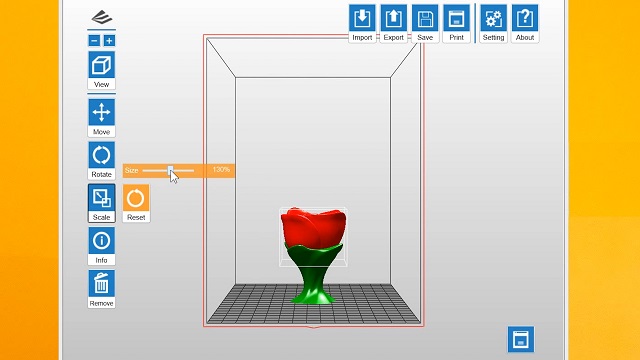
Task: Click the 130% size value
Action: tap(221, 169)
